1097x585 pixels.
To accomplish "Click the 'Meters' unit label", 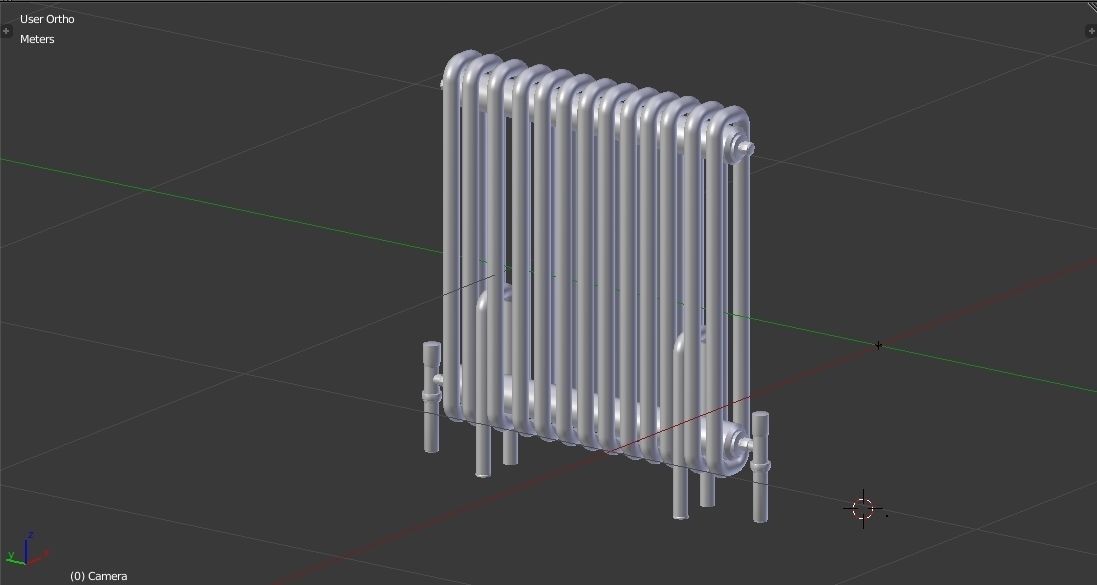I will (37, 39).
